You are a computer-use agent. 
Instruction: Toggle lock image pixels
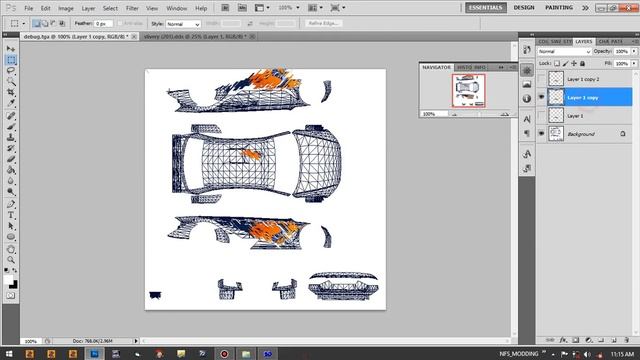click(565, 63)
